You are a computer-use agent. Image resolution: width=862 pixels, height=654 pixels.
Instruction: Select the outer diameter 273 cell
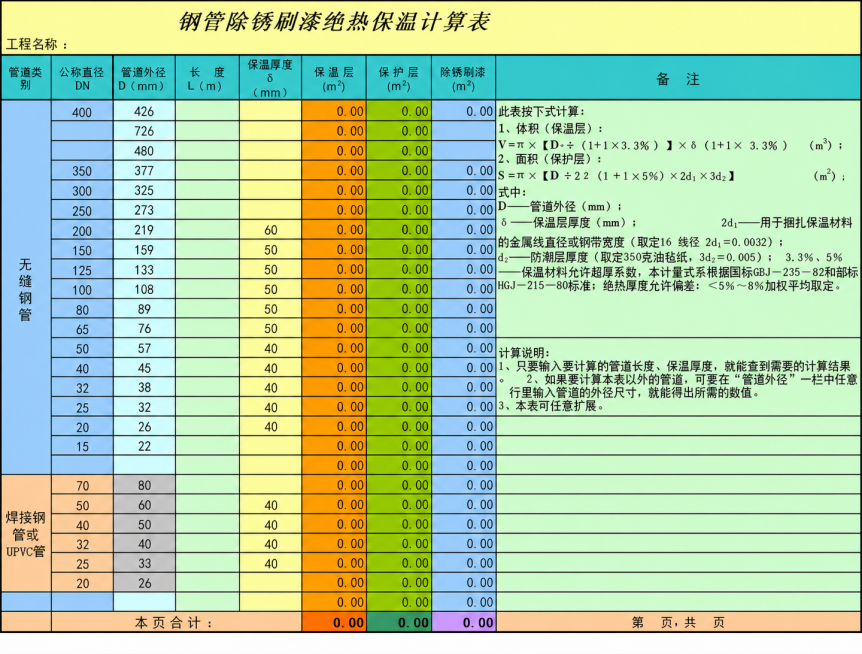(x=144, y=210)
